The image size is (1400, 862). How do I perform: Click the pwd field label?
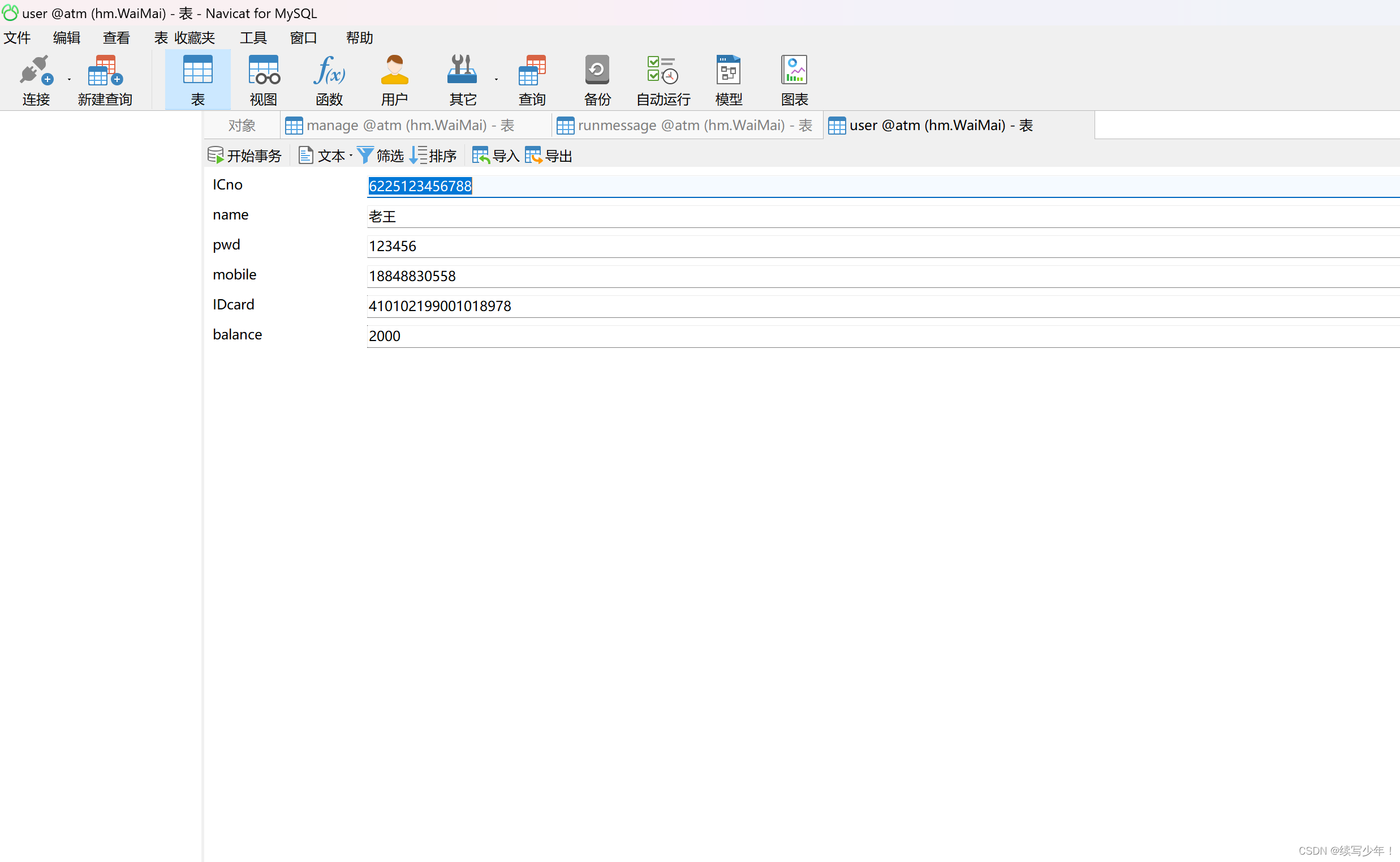[x=226, y=245]
